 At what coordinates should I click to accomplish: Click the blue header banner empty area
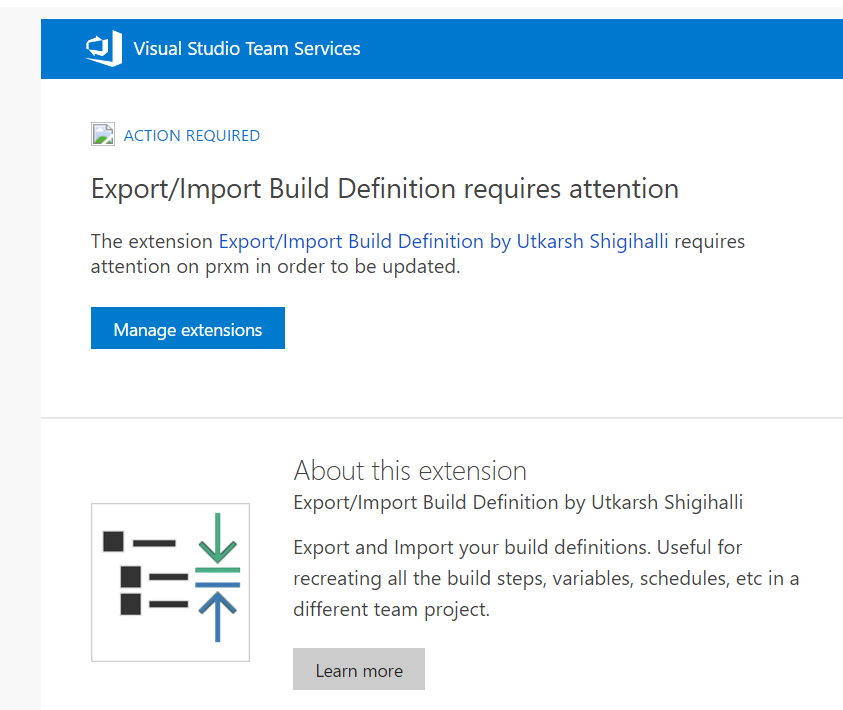(x=601, y=49)
